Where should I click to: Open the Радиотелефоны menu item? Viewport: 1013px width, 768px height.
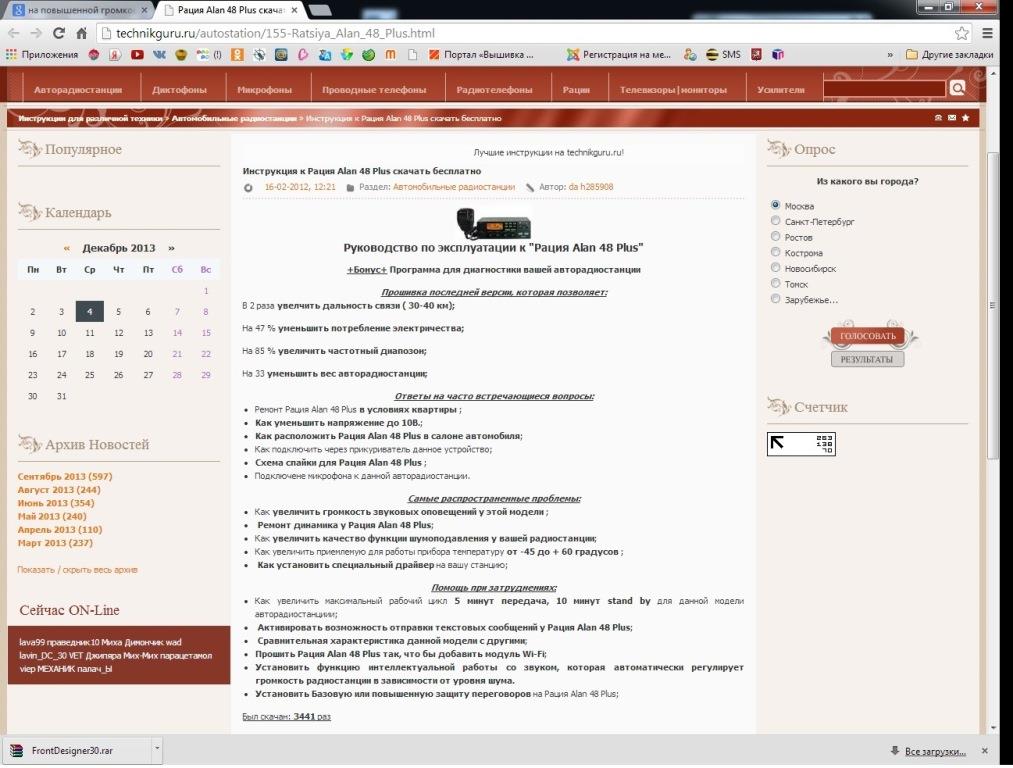pyautogui.click(x=494, y=90)
